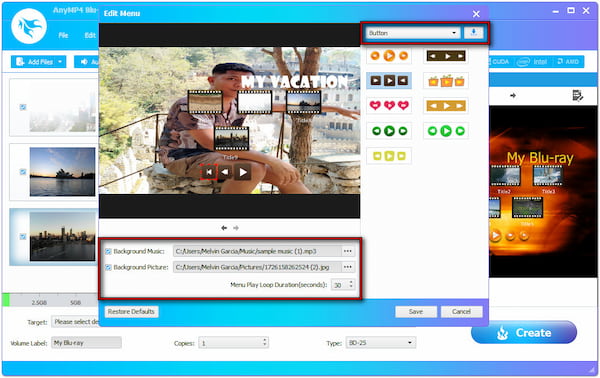Select the Sydney Opera House video thumbnail

[62, 172]
